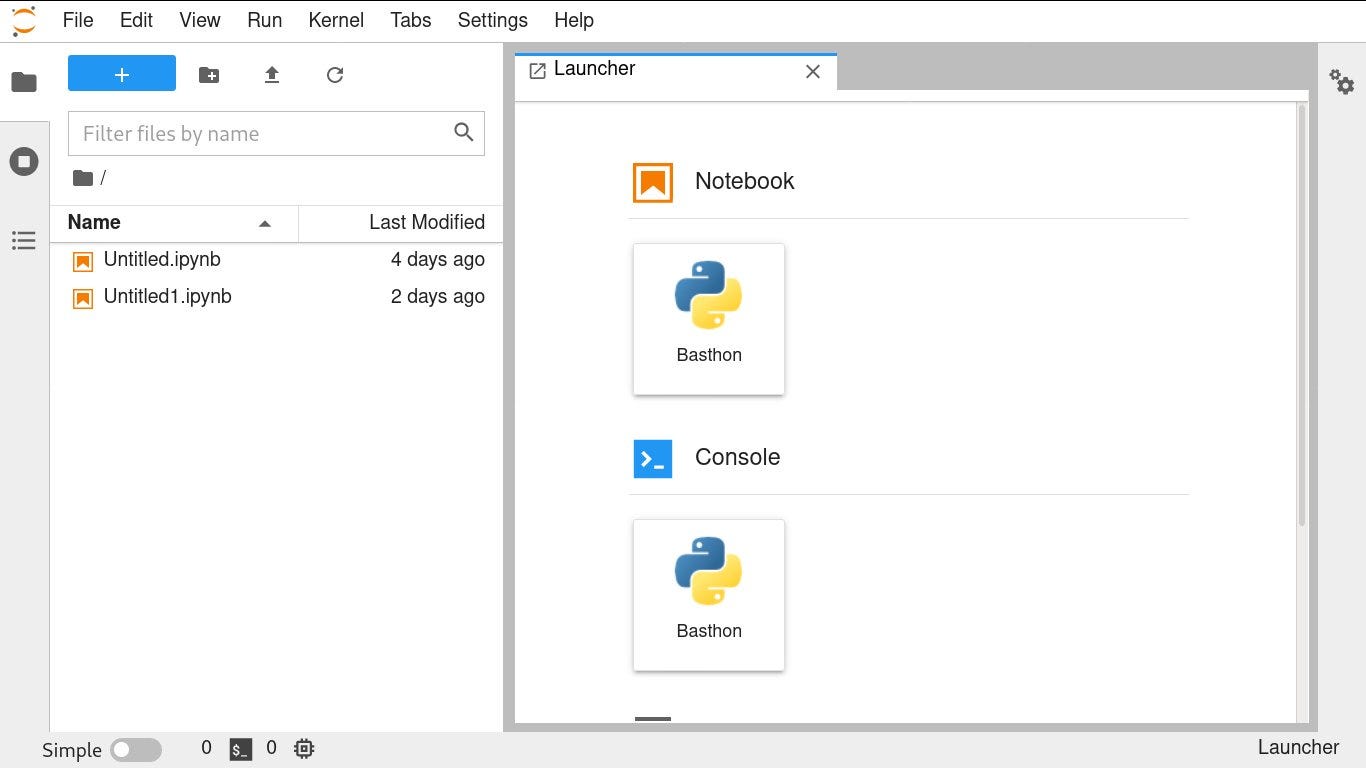Screen dimensions: 1366x768
Task: Sort files by Name column
Action: (93, 222)
